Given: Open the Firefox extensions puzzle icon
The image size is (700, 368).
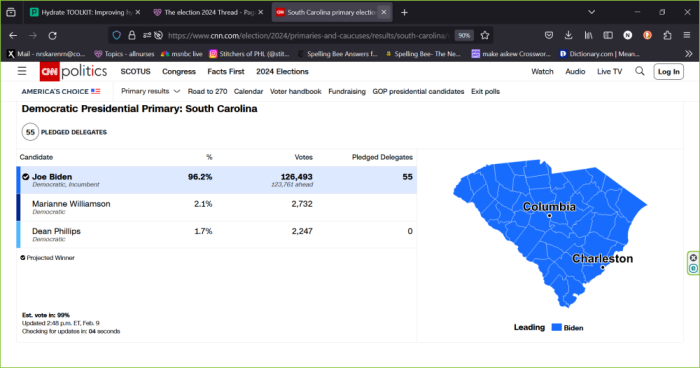Looking at the screenshot, I should tap(667, 35).
